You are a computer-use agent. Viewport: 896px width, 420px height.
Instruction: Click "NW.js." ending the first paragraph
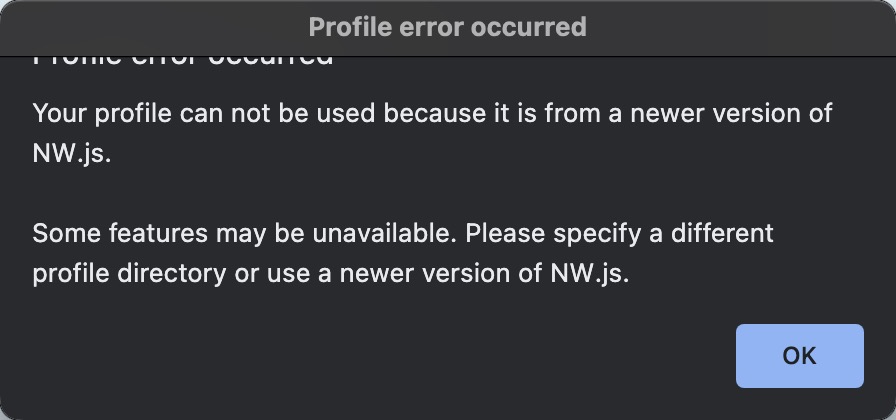click(x=66, y=152)
